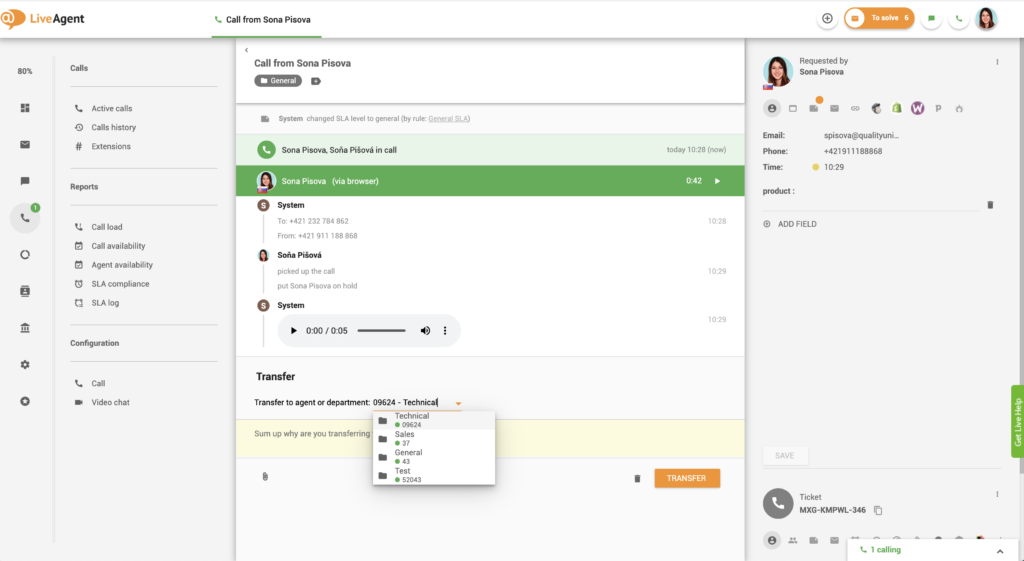Click the trash icon beside Transfer button
The width and height of the screenshot is (1024, 561).
click(637, 478)
